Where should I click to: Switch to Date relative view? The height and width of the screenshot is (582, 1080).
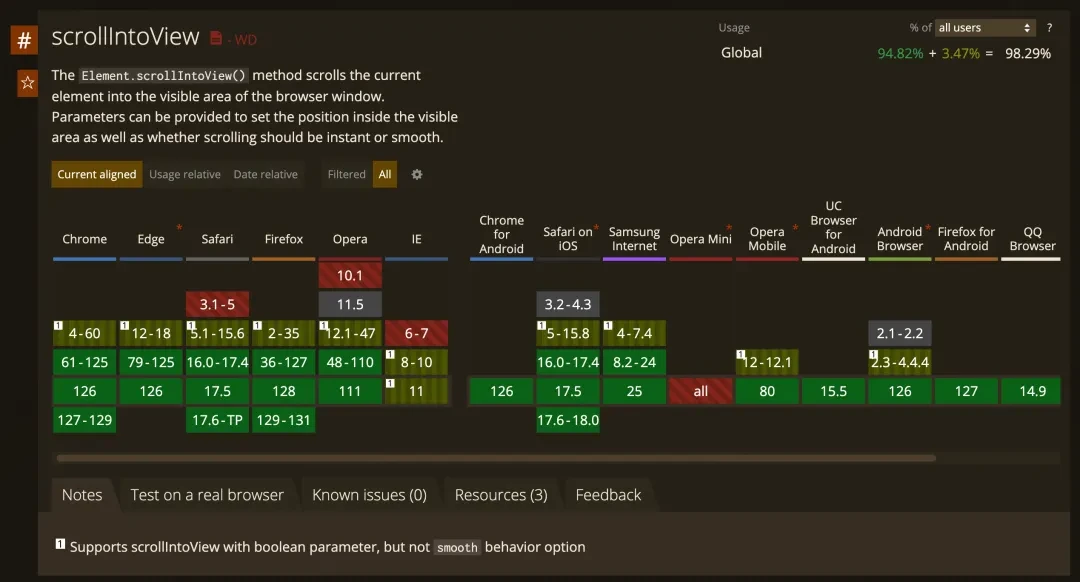tap(265, 174)
